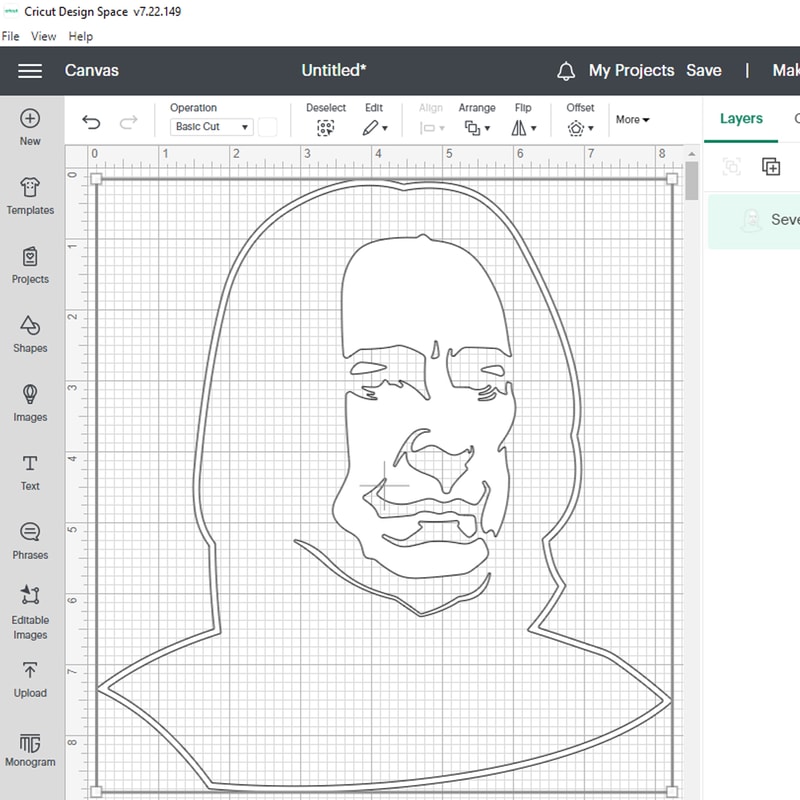The width and height of the screenshot is (800, 800).
Task: Open the hamburger main menu
Action: pyautogui.click(x=30, y=70)
